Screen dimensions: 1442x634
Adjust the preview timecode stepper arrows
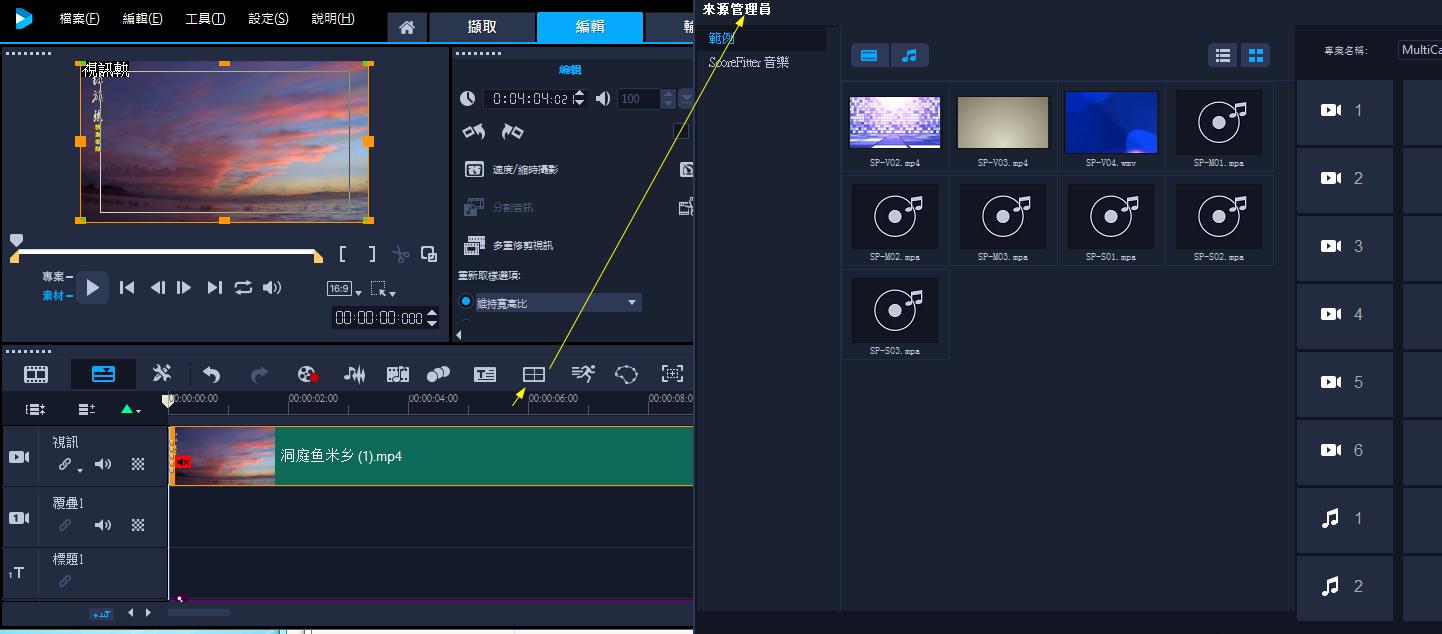coord(432,318)
